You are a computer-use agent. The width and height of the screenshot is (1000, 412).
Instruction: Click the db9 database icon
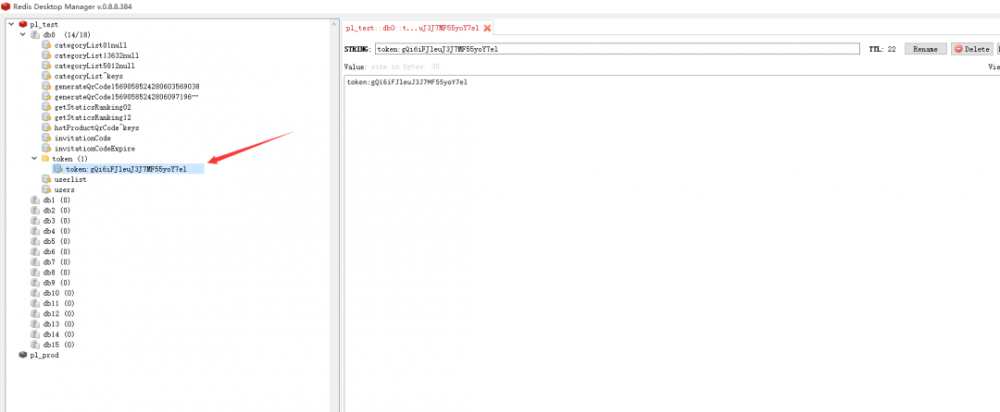34,283
